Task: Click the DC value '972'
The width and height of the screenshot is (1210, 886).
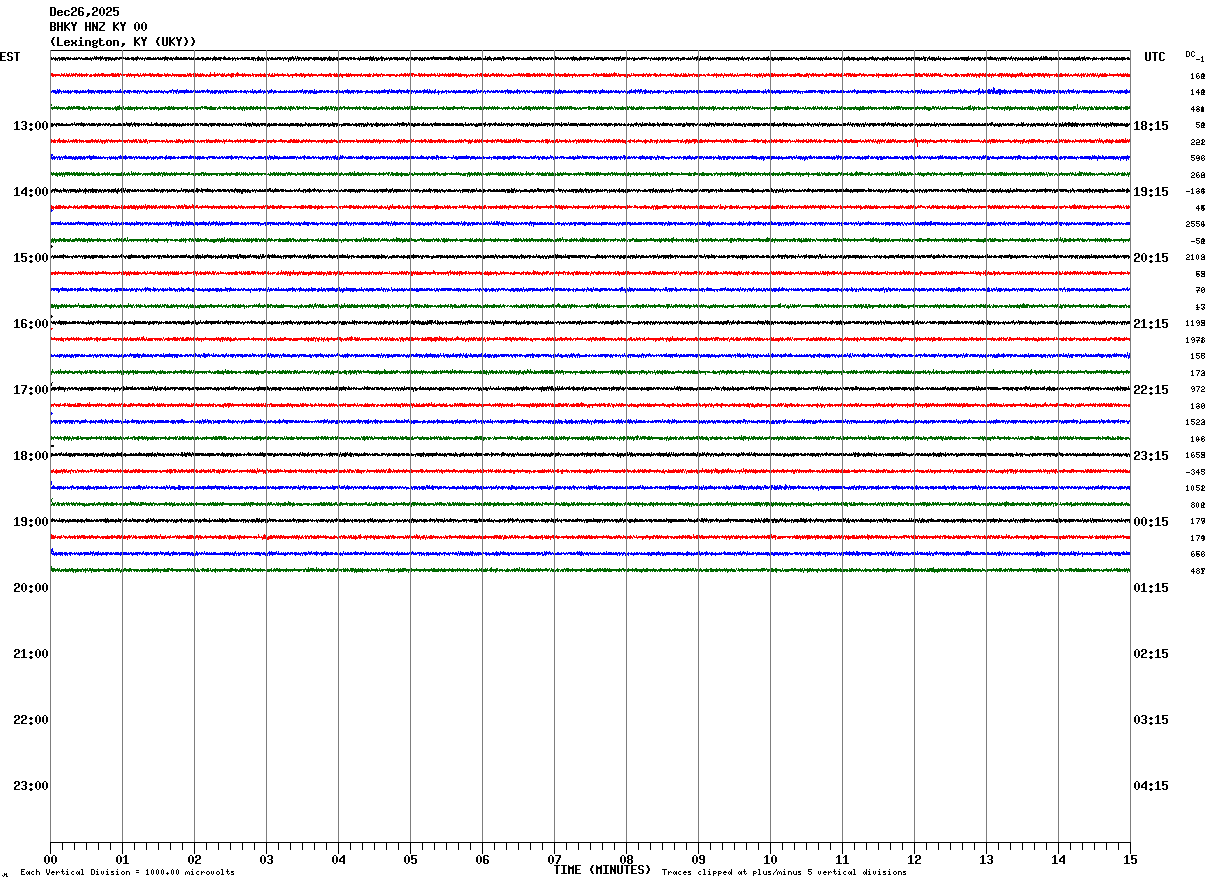Action: [x=1197, y=389]
